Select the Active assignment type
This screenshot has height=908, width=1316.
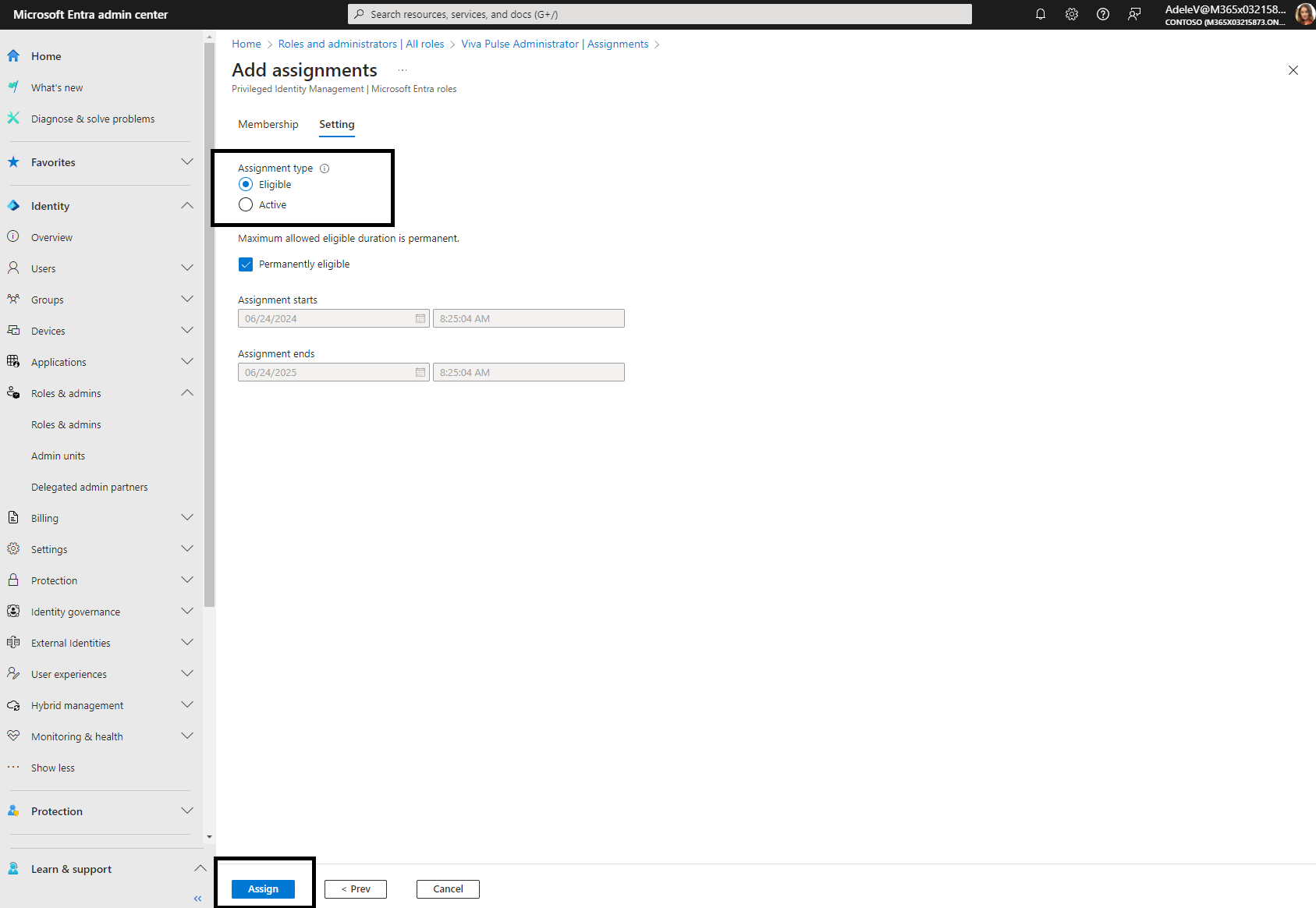(246, 204)
